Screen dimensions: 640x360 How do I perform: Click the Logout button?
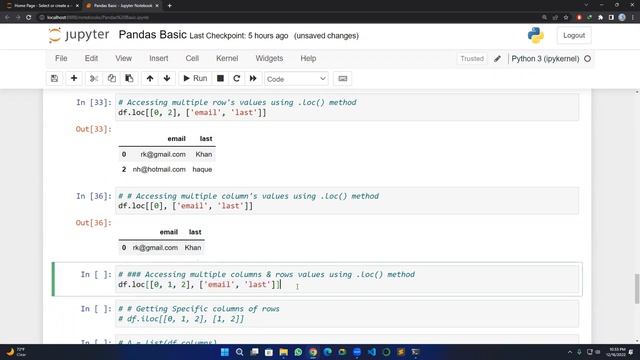(x=574, y=36)
